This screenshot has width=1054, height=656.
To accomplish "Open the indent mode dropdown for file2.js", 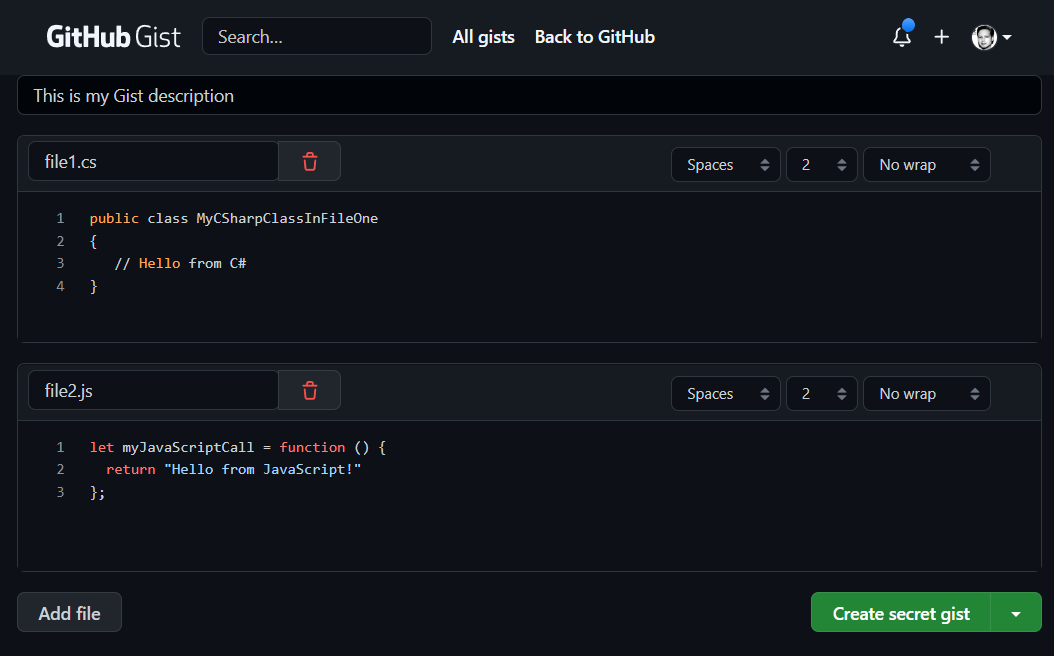I will 725,393.
